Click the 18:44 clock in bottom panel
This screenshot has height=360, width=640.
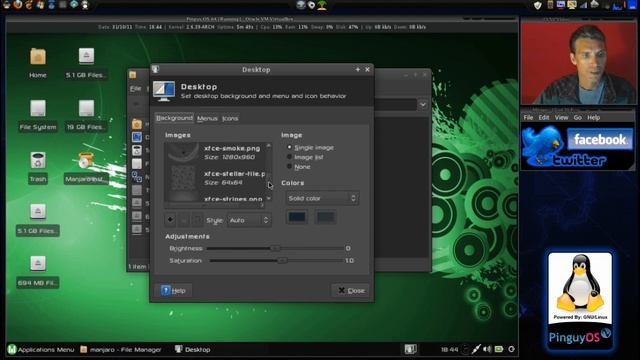pyautogui.click(x=449, y=349)
